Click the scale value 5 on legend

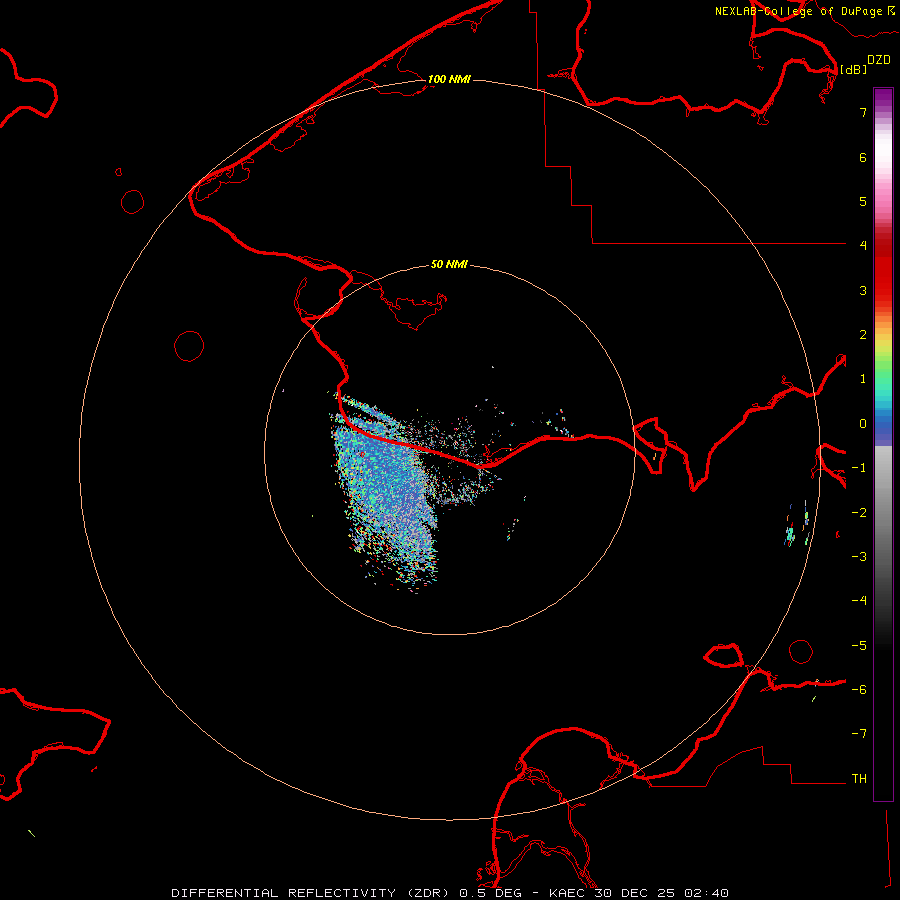863,201
